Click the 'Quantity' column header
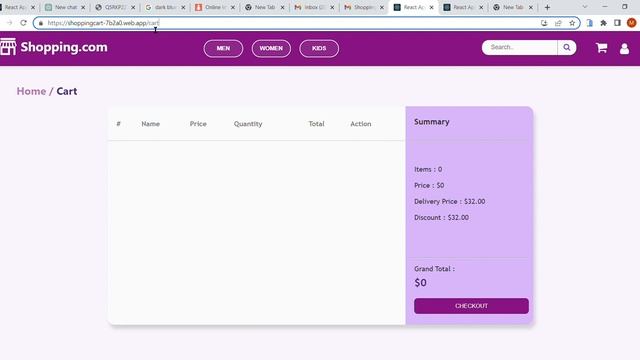 tap(248, 124)
